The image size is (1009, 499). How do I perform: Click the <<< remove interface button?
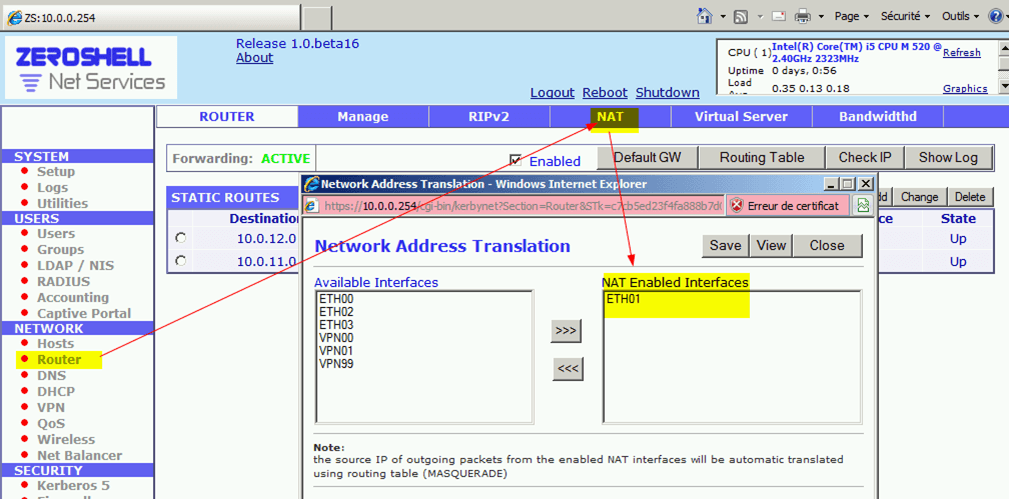568,369
